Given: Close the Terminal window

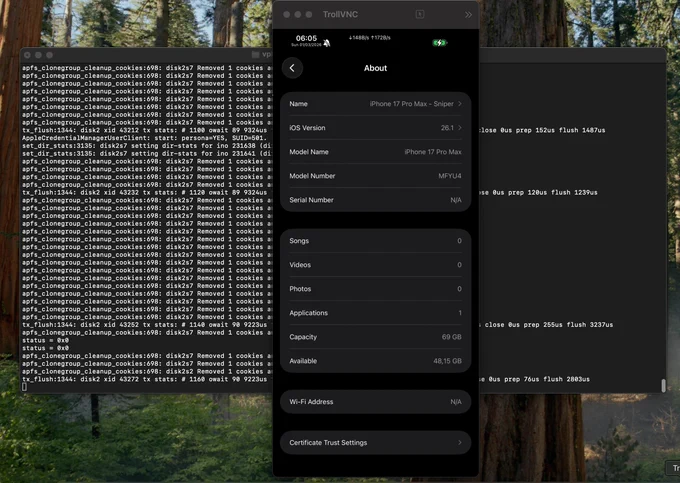Looking at the screenshot, I should point(27,55).
